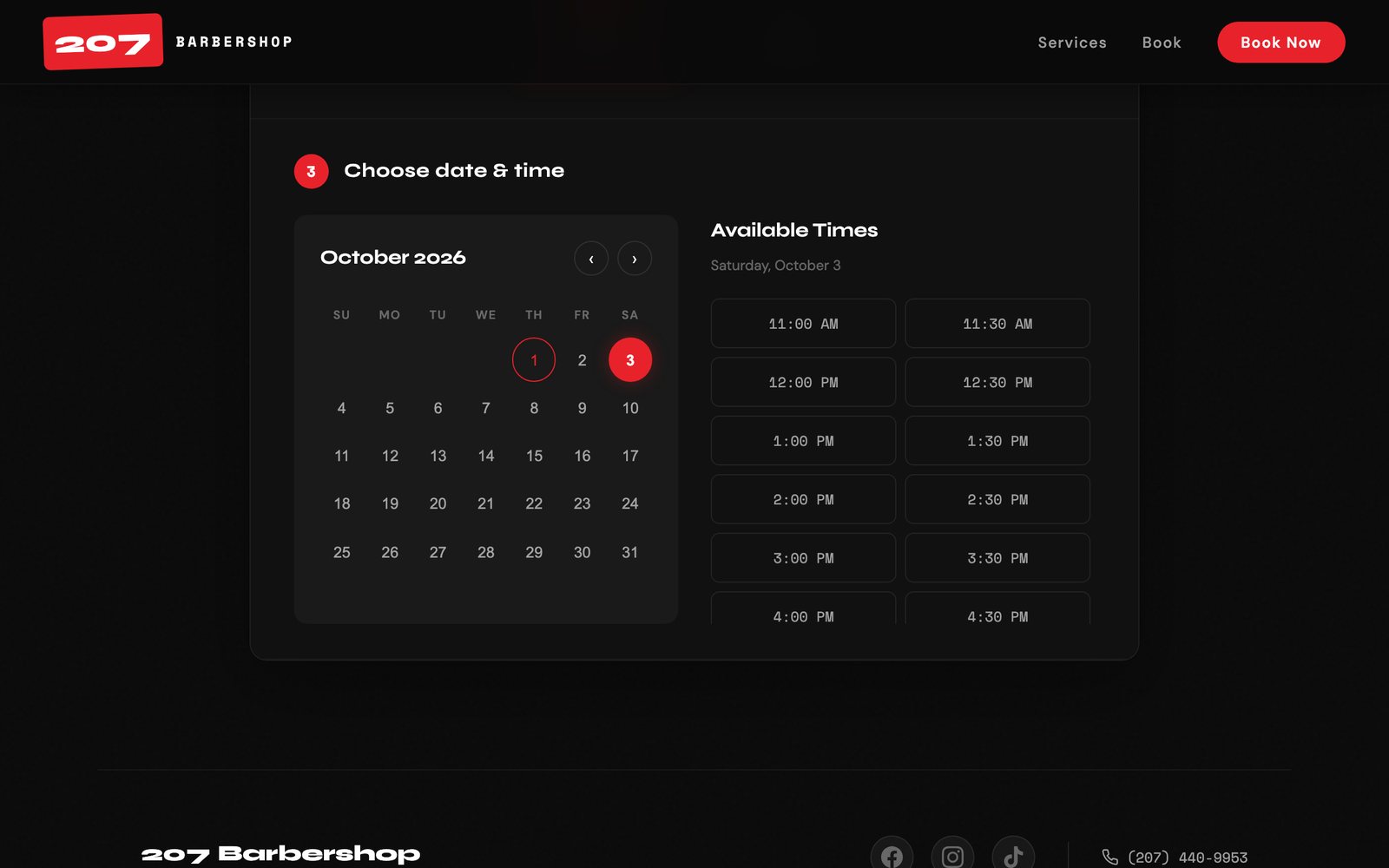1389x868 pixels.
Task: Select the 12:00 PM time slot
Action: pos(803,382)
